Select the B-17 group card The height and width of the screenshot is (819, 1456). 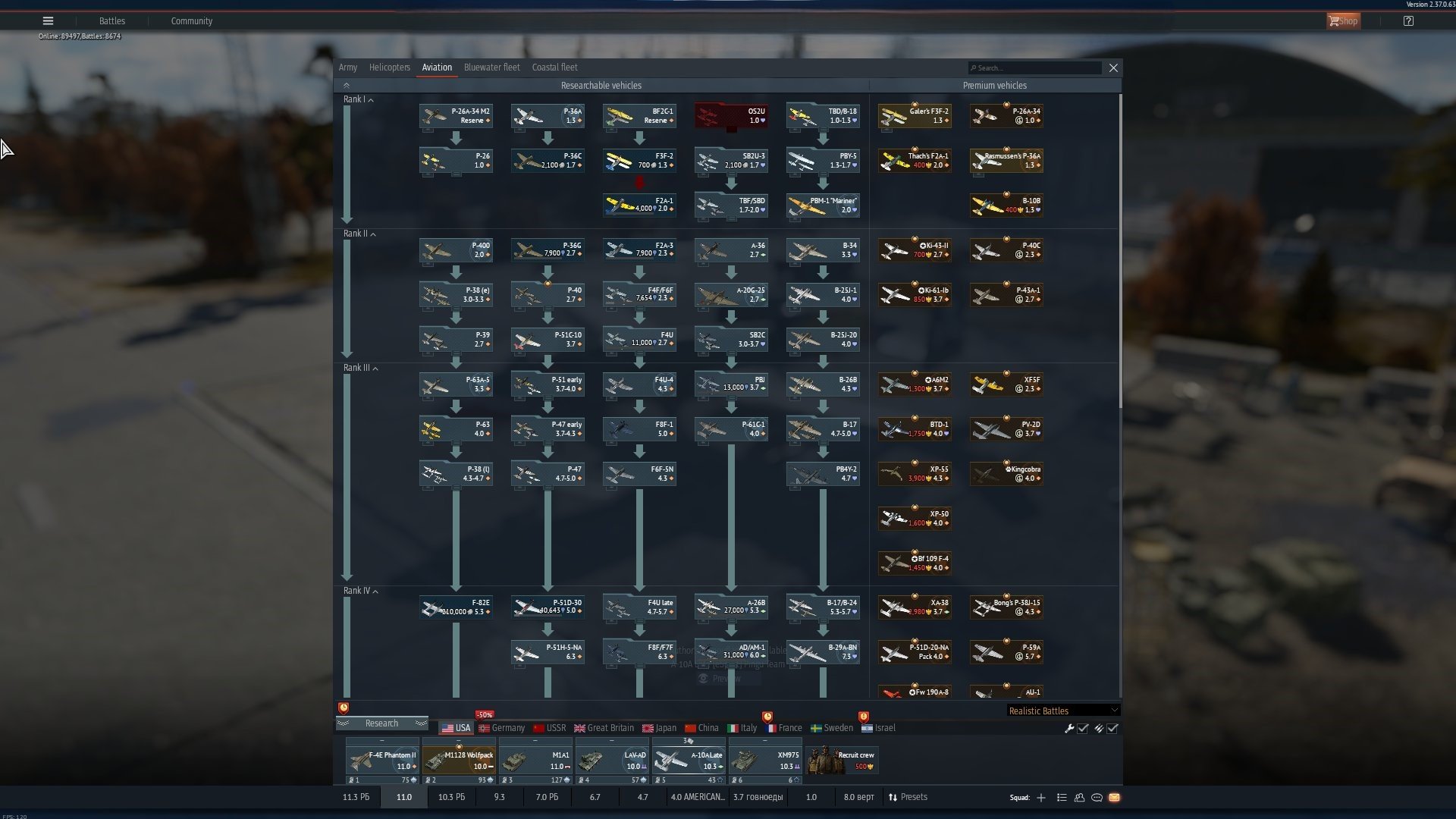click(823, 428)
